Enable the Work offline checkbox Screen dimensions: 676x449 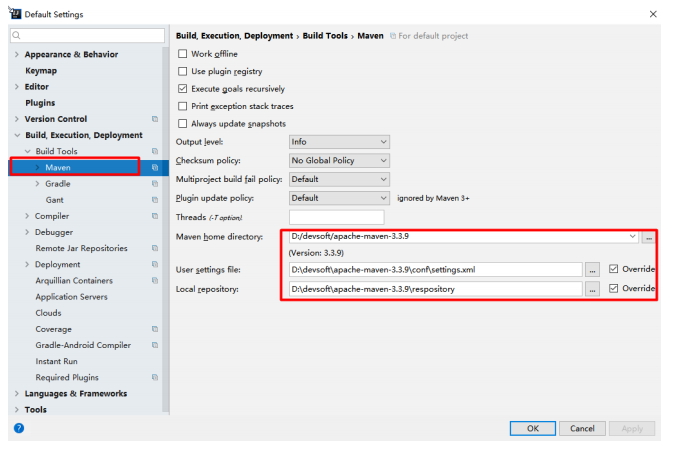point(182,53)
